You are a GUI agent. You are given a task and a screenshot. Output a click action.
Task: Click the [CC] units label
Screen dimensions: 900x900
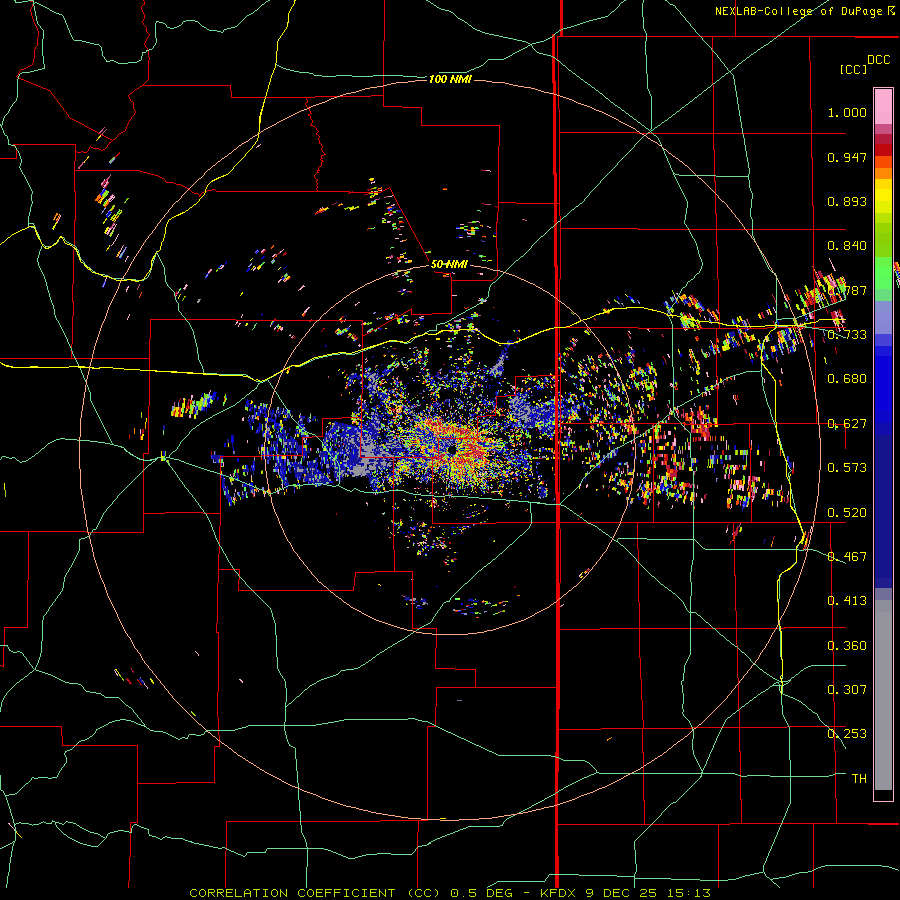(x=853, y=69)
